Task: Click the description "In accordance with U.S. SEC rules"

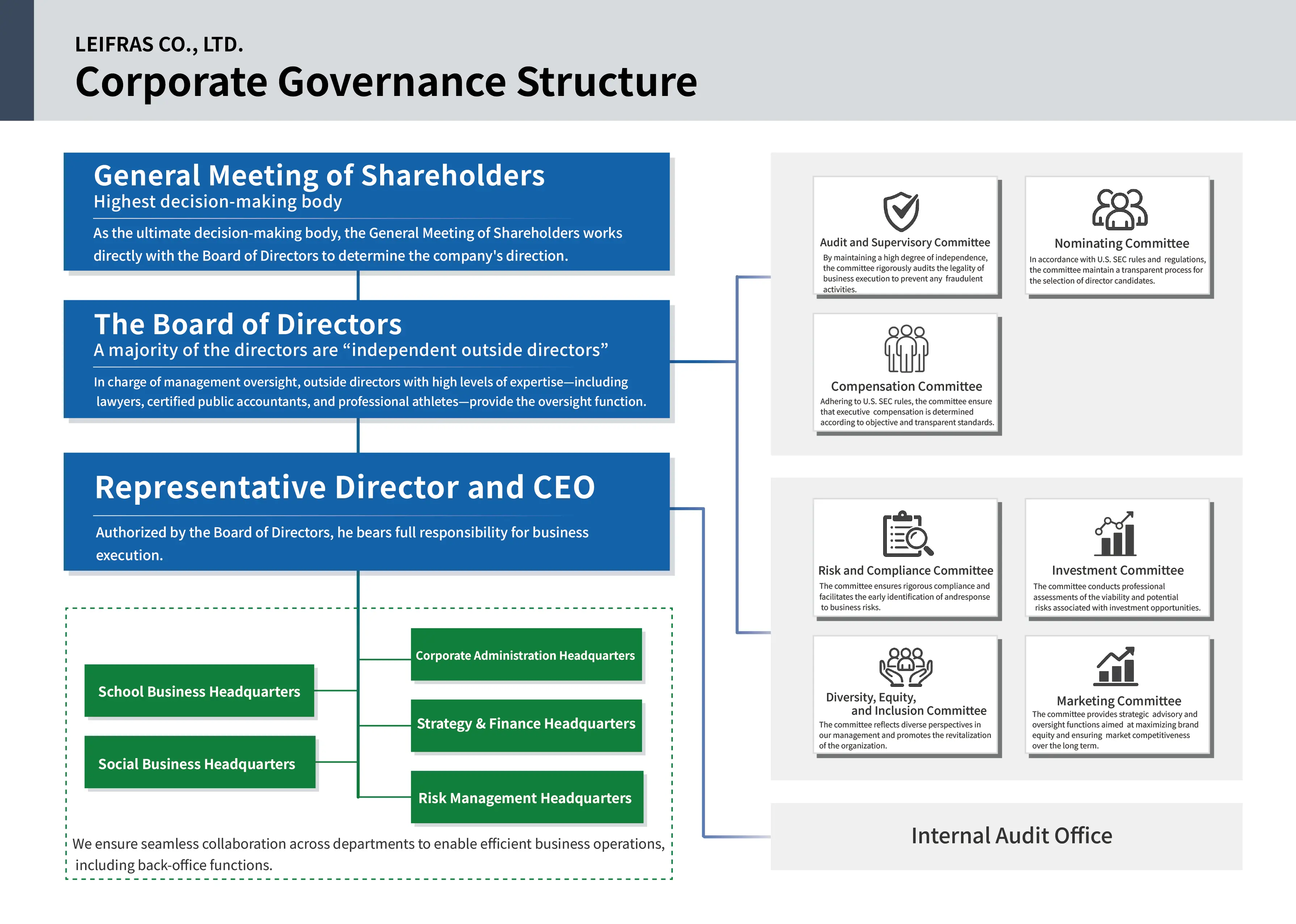Action: [x=1117, y=270]
